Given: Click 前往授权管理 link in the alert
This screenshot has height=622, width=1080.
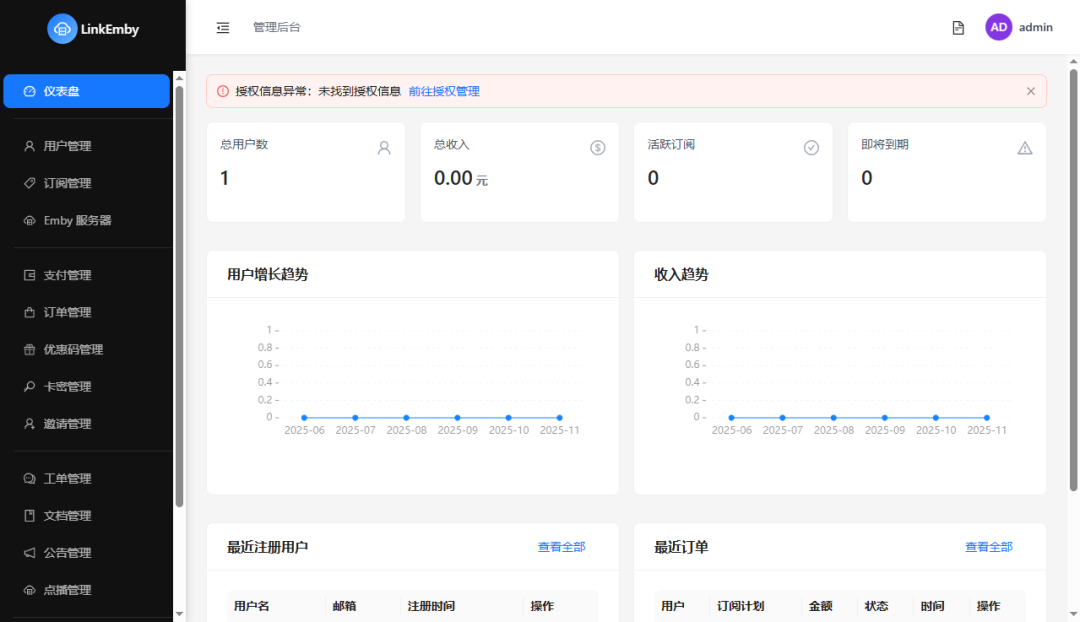Looking at the screenshot, I should click(x=446, y=91).
